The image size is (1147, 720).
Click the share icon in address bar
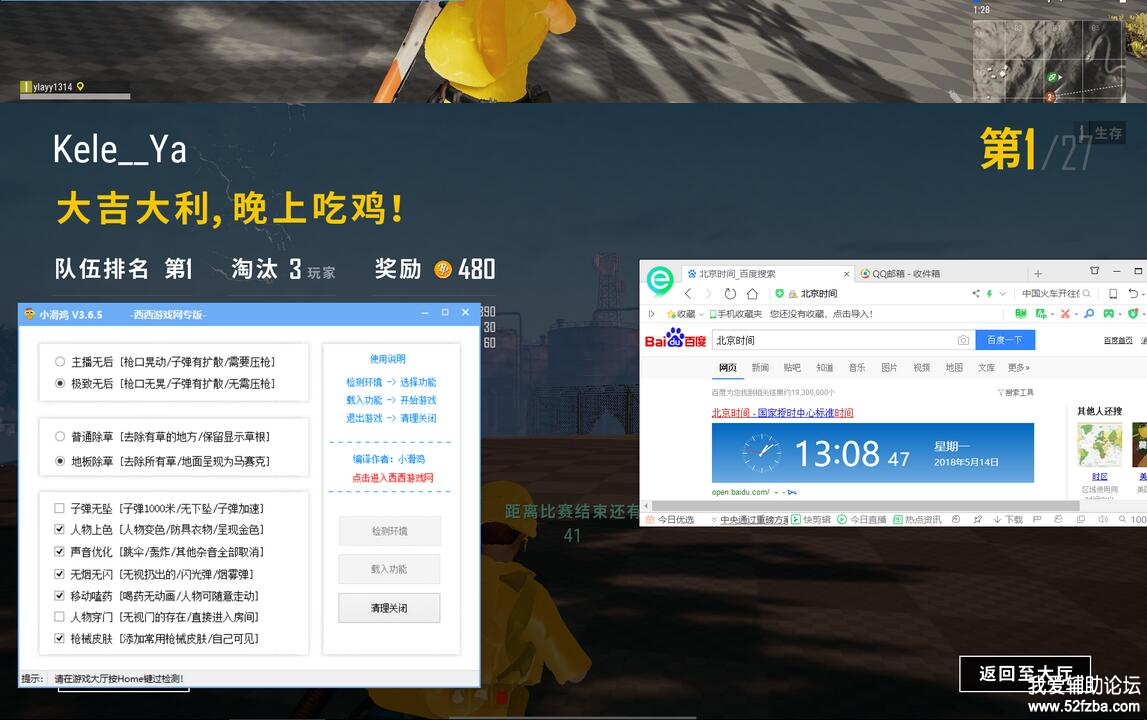point(976,293)
